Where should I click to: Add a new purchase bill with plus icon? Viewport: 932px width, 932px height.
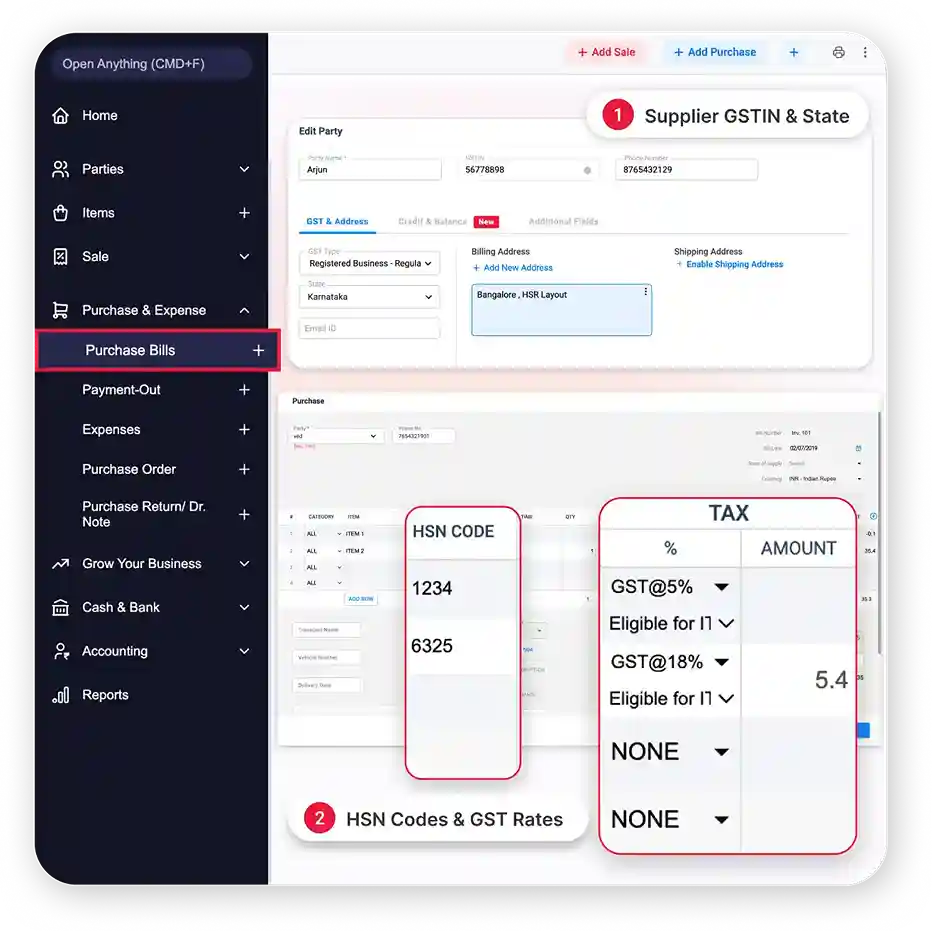(258, 351)
